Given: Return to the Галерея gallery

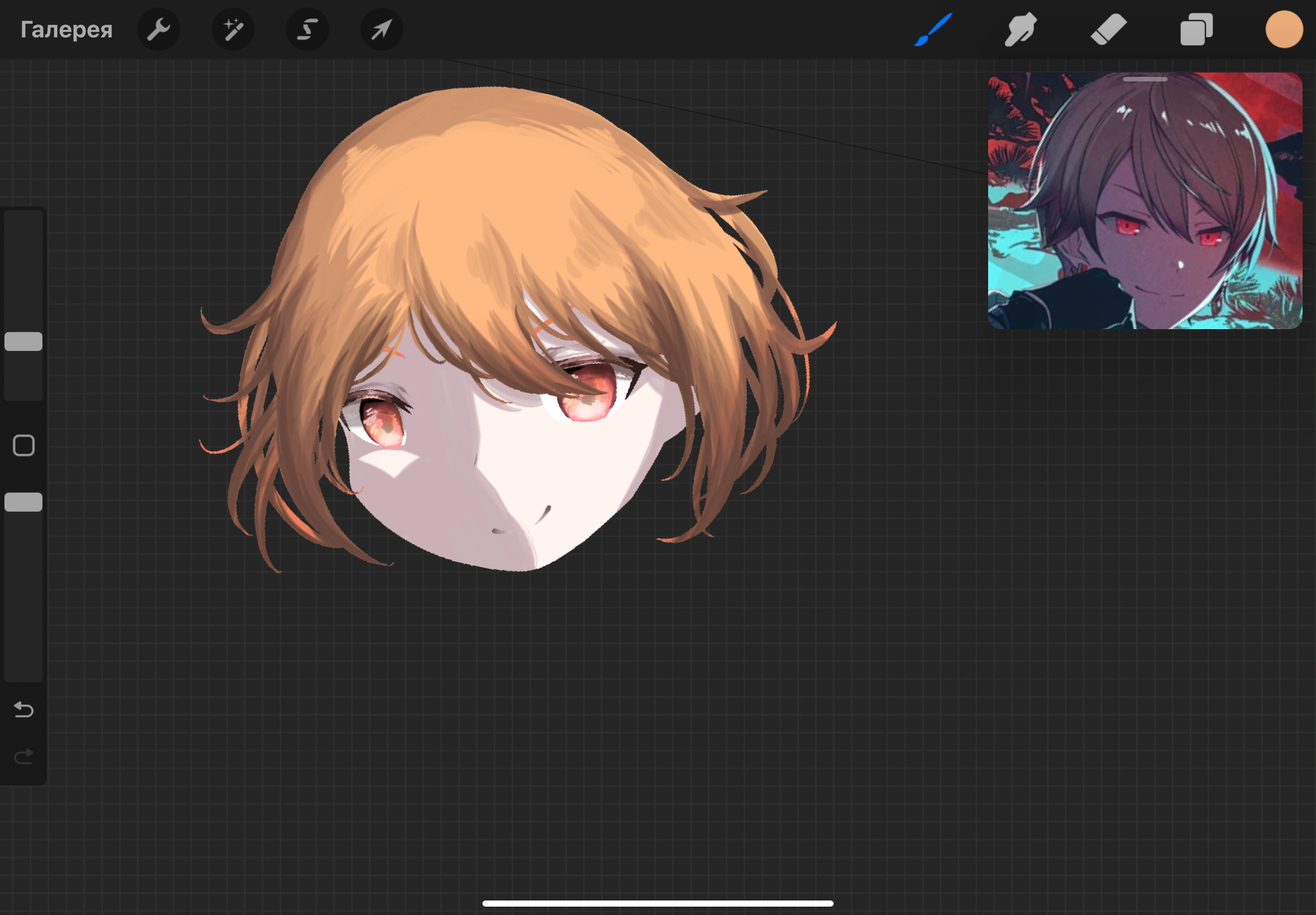Looking at the screenshot, I should click(66, 29).
